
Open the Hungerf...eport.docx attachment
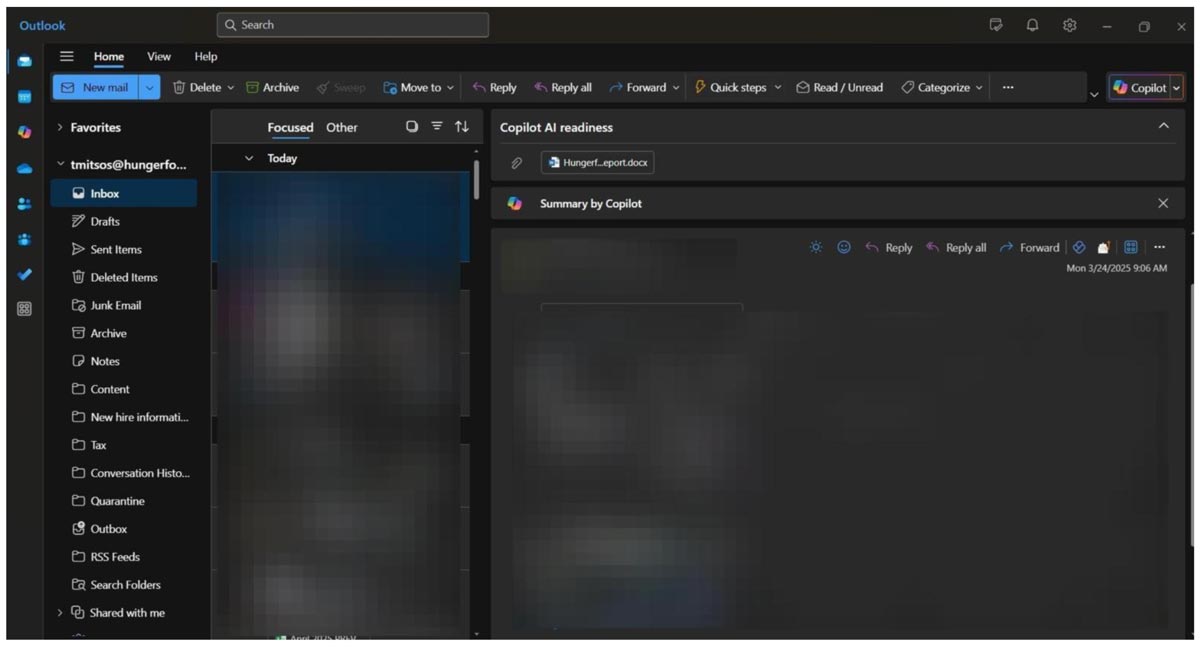pos(598,163)
